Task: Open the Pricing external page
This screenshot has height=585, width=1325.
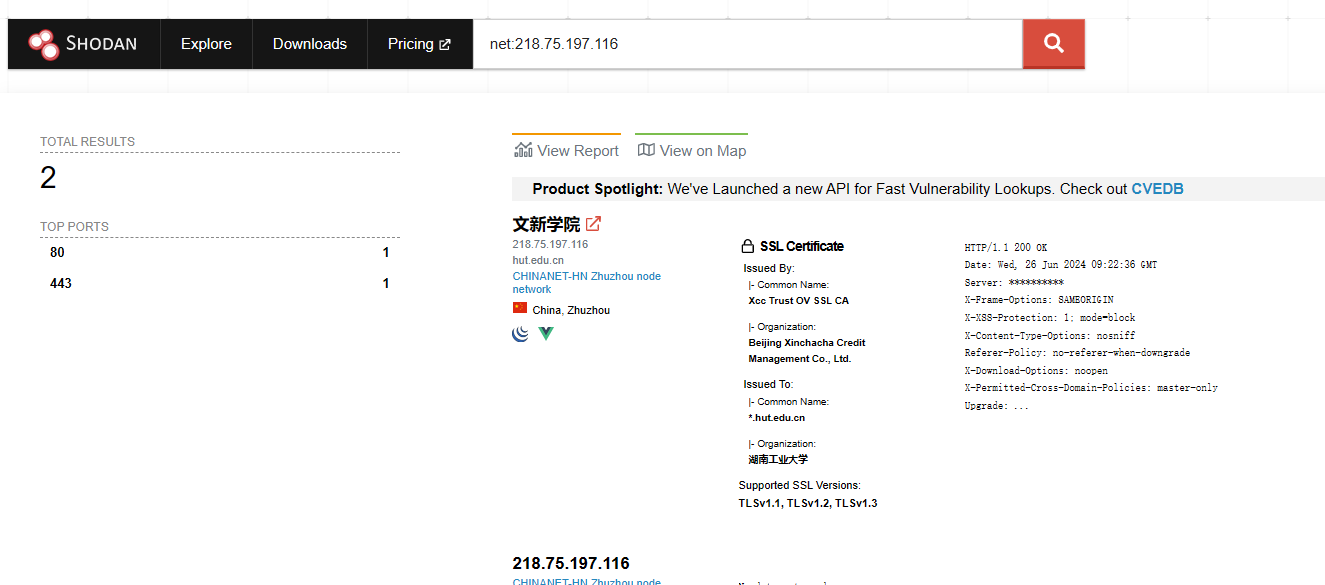Action: (419, 44)
